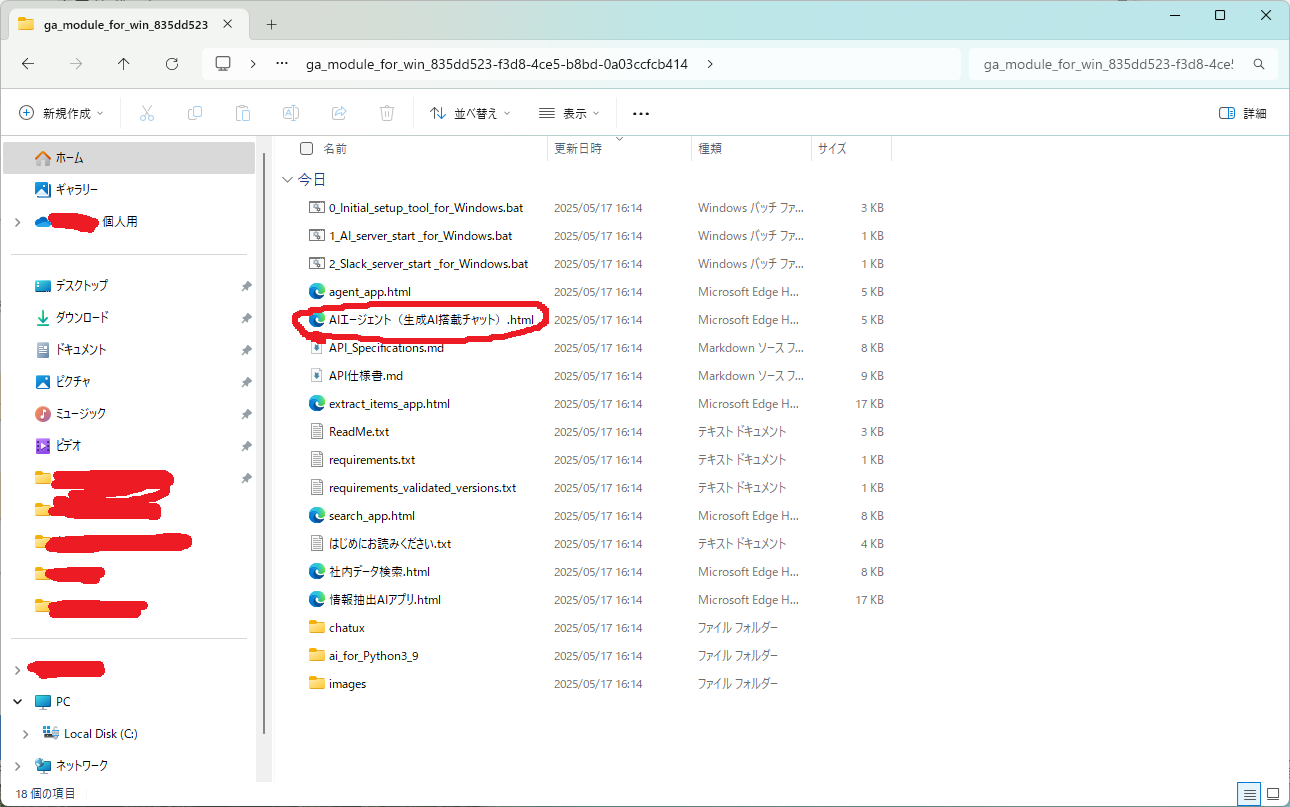Go back with the left arrow
The image size is (1290, 807).
pyautogui.click(x=28, y=63)
